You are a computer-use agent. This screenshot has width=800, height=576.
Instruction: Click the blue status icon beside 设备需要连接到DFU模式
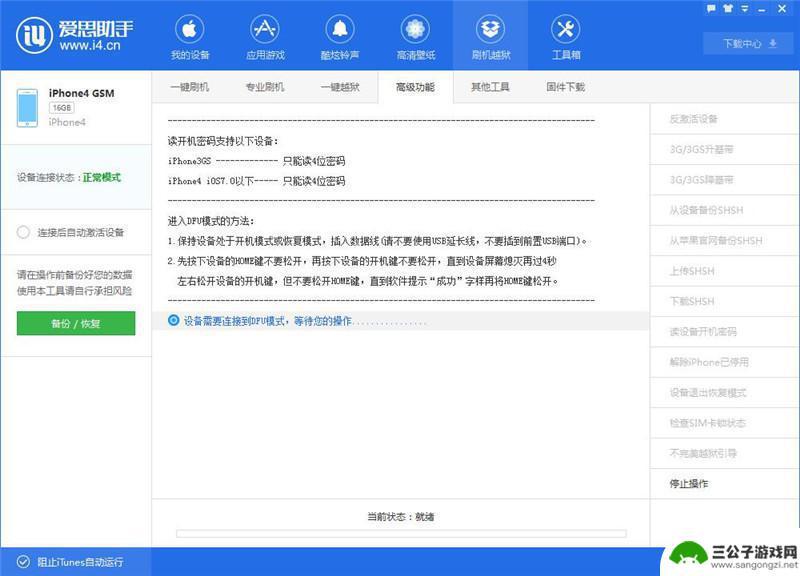173,320
